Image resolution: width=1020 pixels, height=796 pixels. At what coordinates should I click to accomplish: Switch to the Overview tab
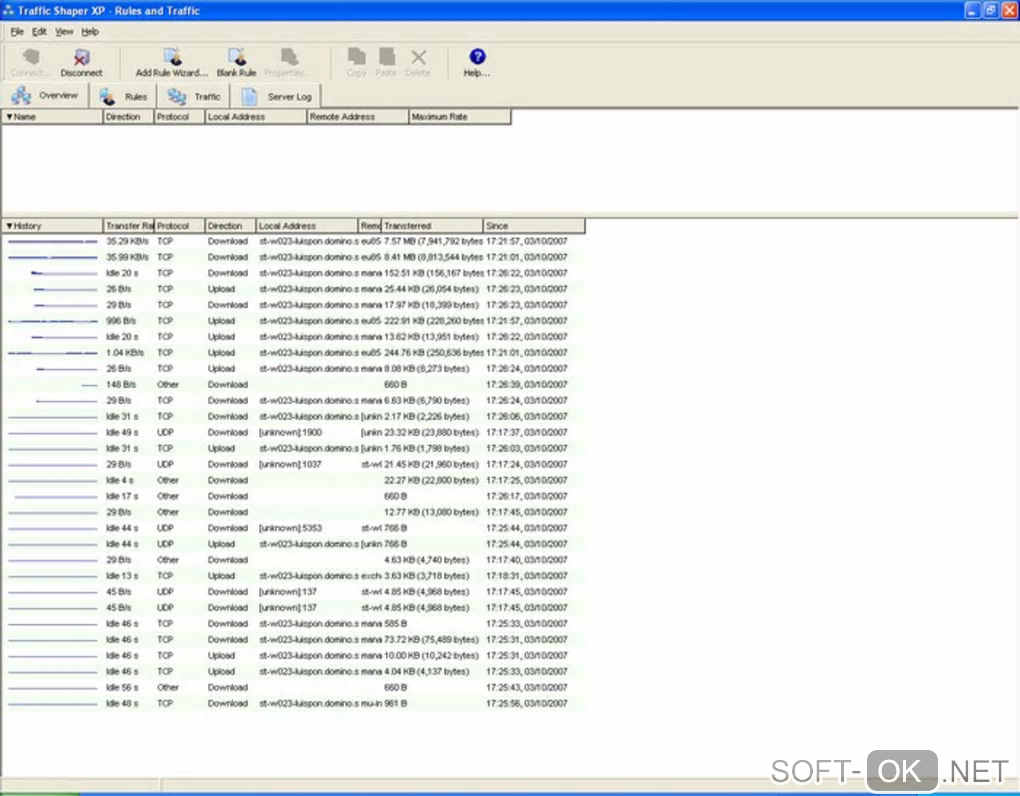[x=44, y=96]
